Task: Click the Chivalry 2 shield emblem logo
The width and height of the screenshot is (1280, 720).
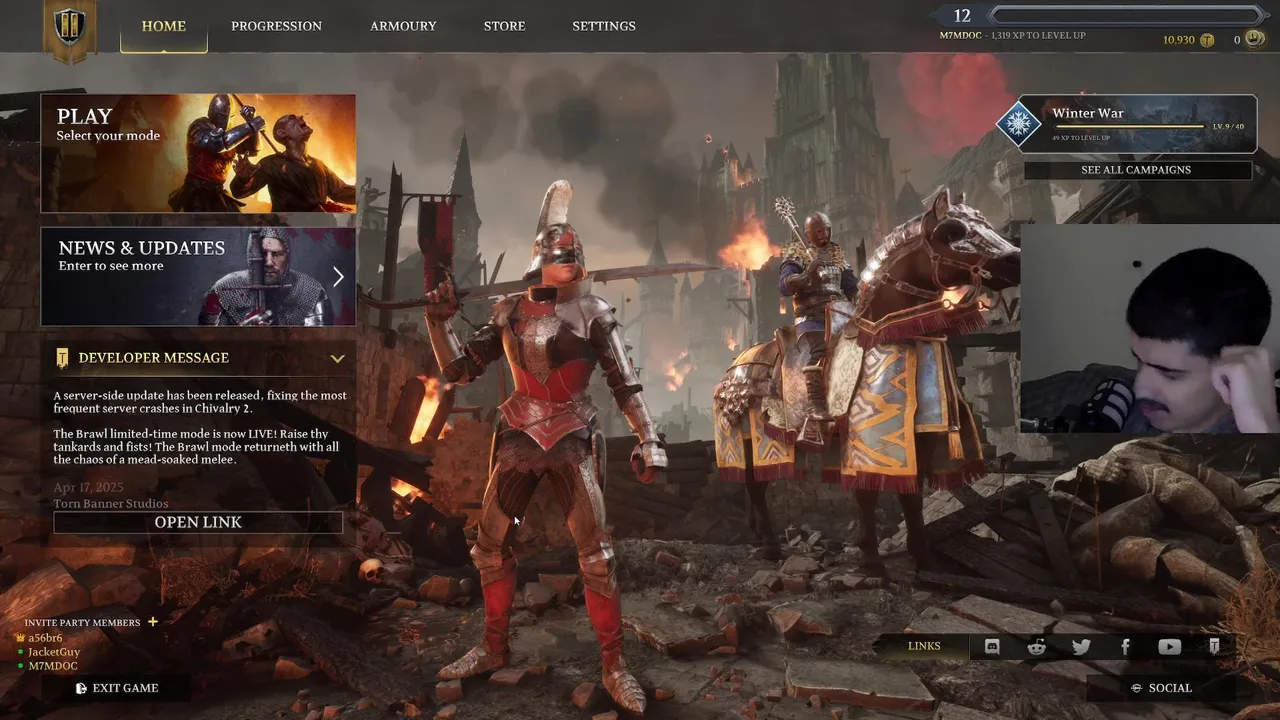Action: (x=69, y=27)
